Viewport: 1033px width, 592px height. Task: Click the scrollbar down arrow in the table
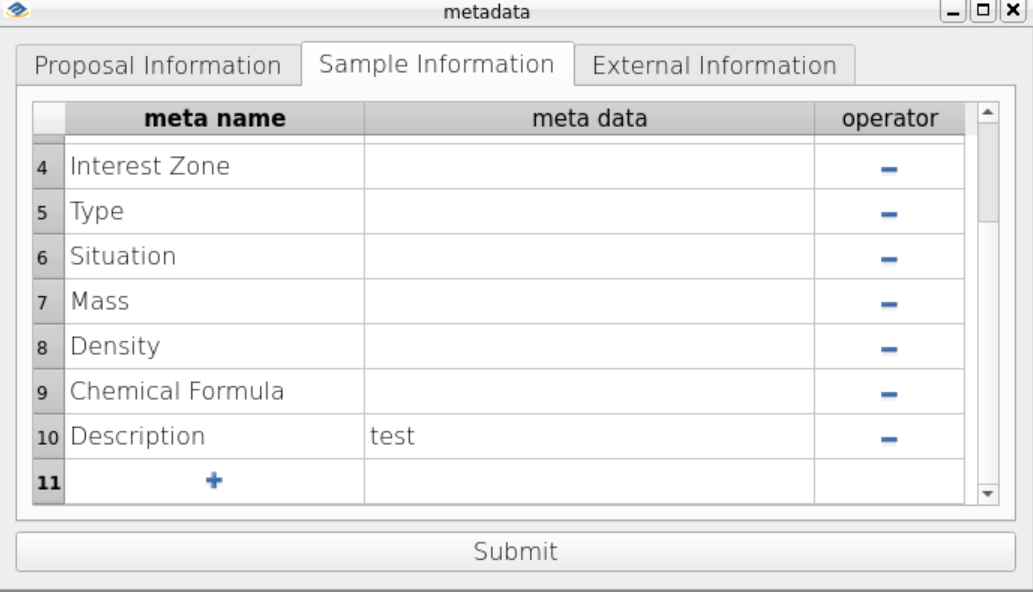(988, 494)
